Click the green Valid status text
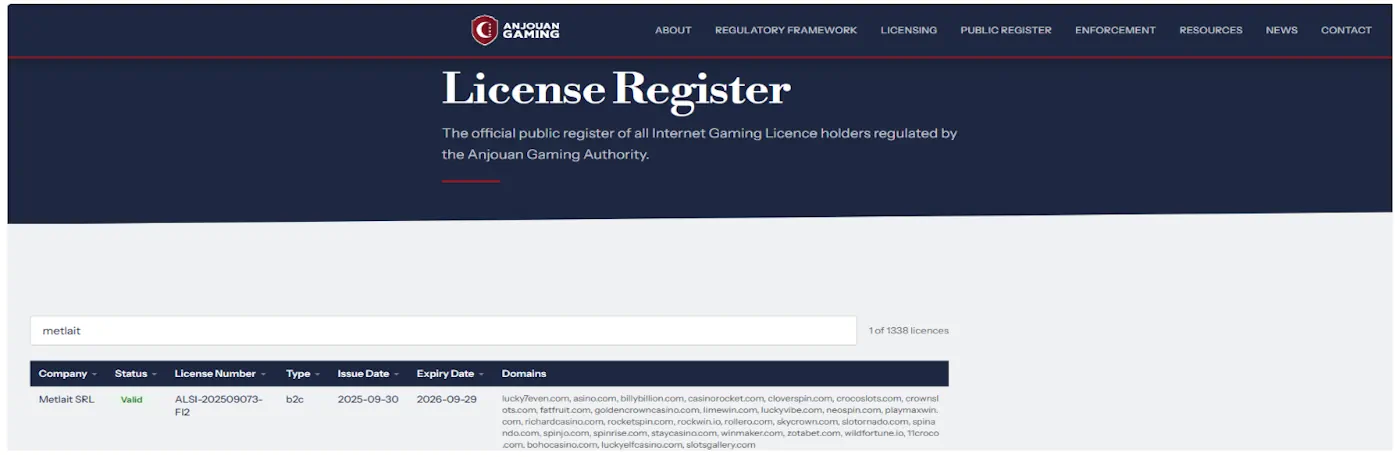 coord(131,399)
